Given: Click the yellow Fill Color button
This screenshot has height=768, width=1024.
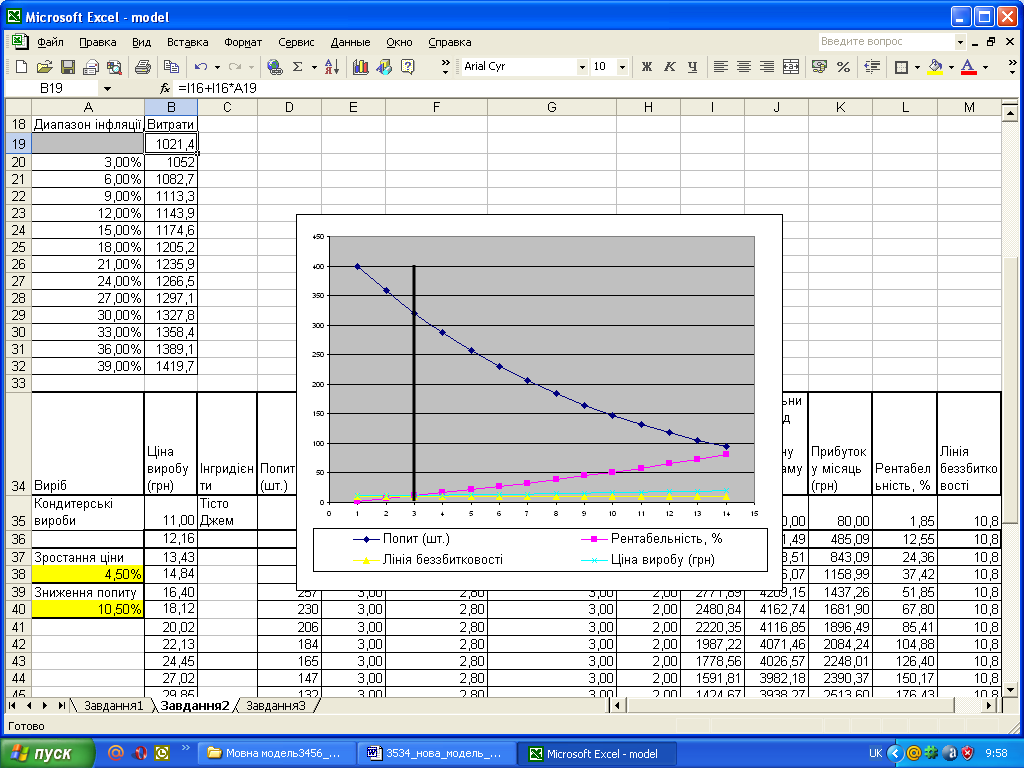Looking at the screenshot, I should tap(936, 67).
